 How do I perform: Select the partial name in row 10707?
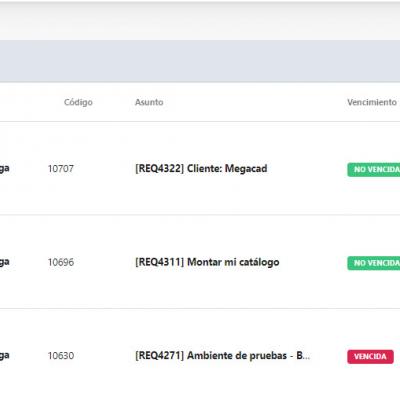[4, 169]
